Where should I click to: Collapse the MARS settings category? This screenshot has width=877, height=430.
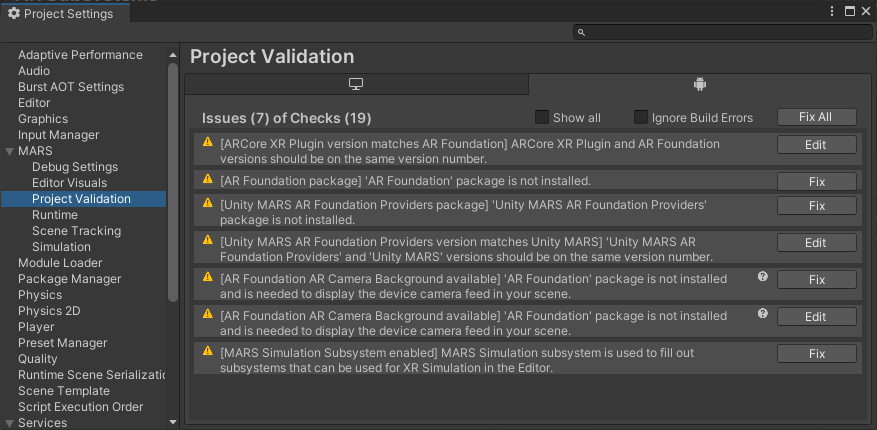point(9,151)
